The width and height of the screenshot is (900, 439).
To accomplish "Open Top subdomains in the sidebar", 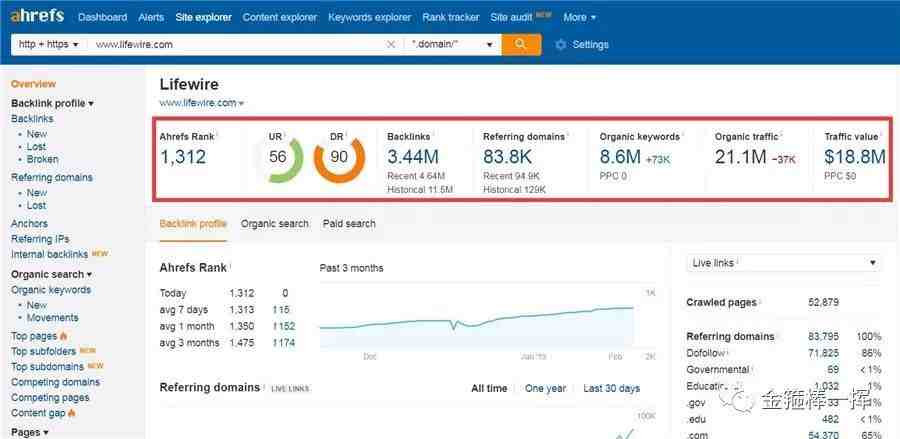I will pyautogui.click(x=48, y=366).
